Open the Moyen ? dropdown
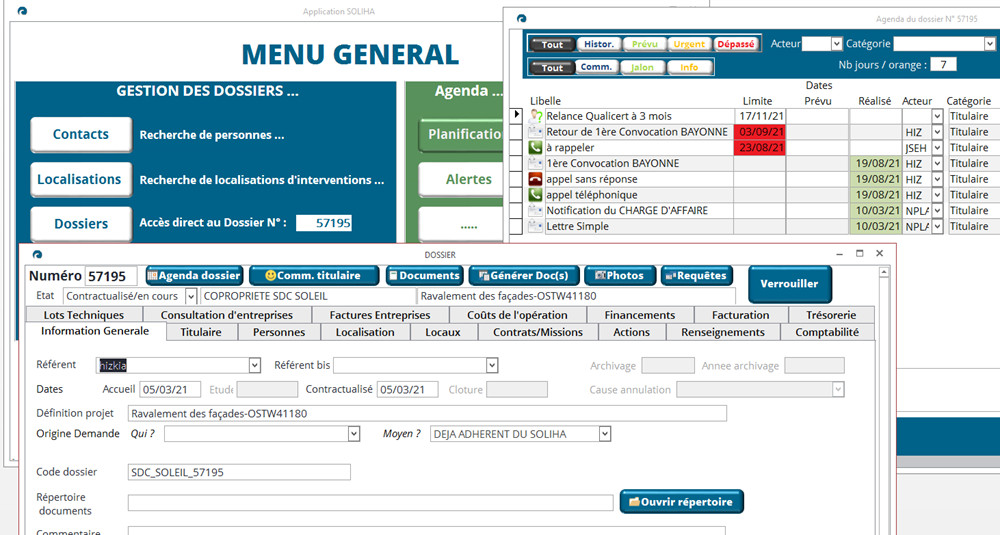The width and height of the screenshot is (1000, 535). 605,434
